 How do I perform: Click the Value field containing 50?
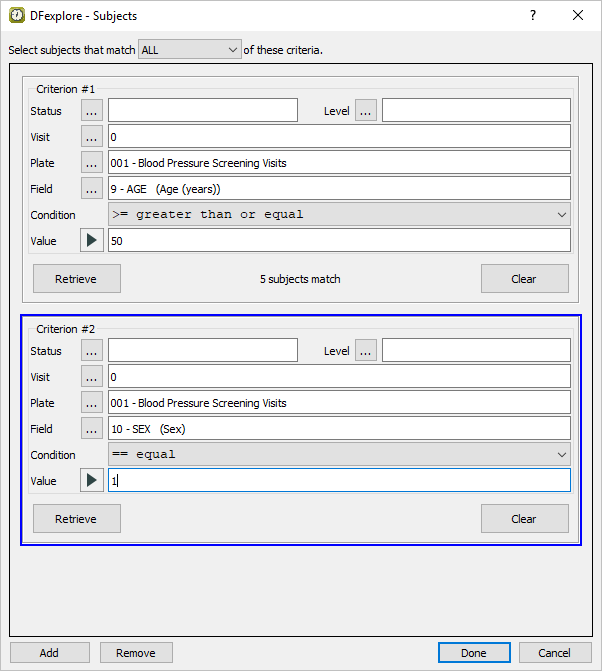click(x=339, y=241)
